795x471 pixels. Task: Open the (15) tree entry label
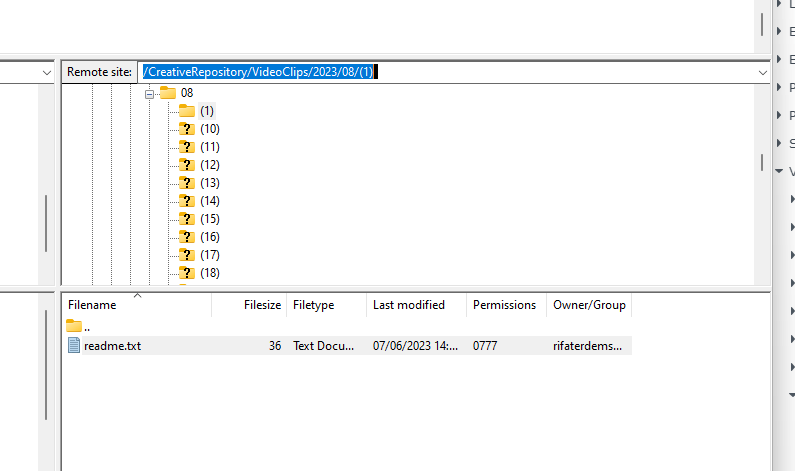coord(210,219)
